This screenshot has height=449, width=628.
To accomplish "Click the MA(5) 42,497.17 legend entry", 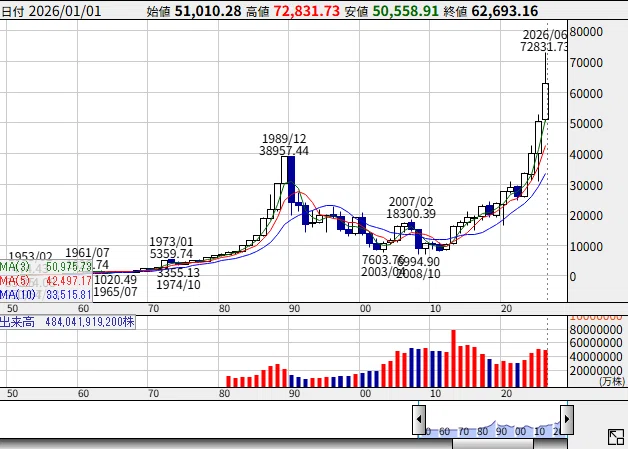I will tap(46, 281).
